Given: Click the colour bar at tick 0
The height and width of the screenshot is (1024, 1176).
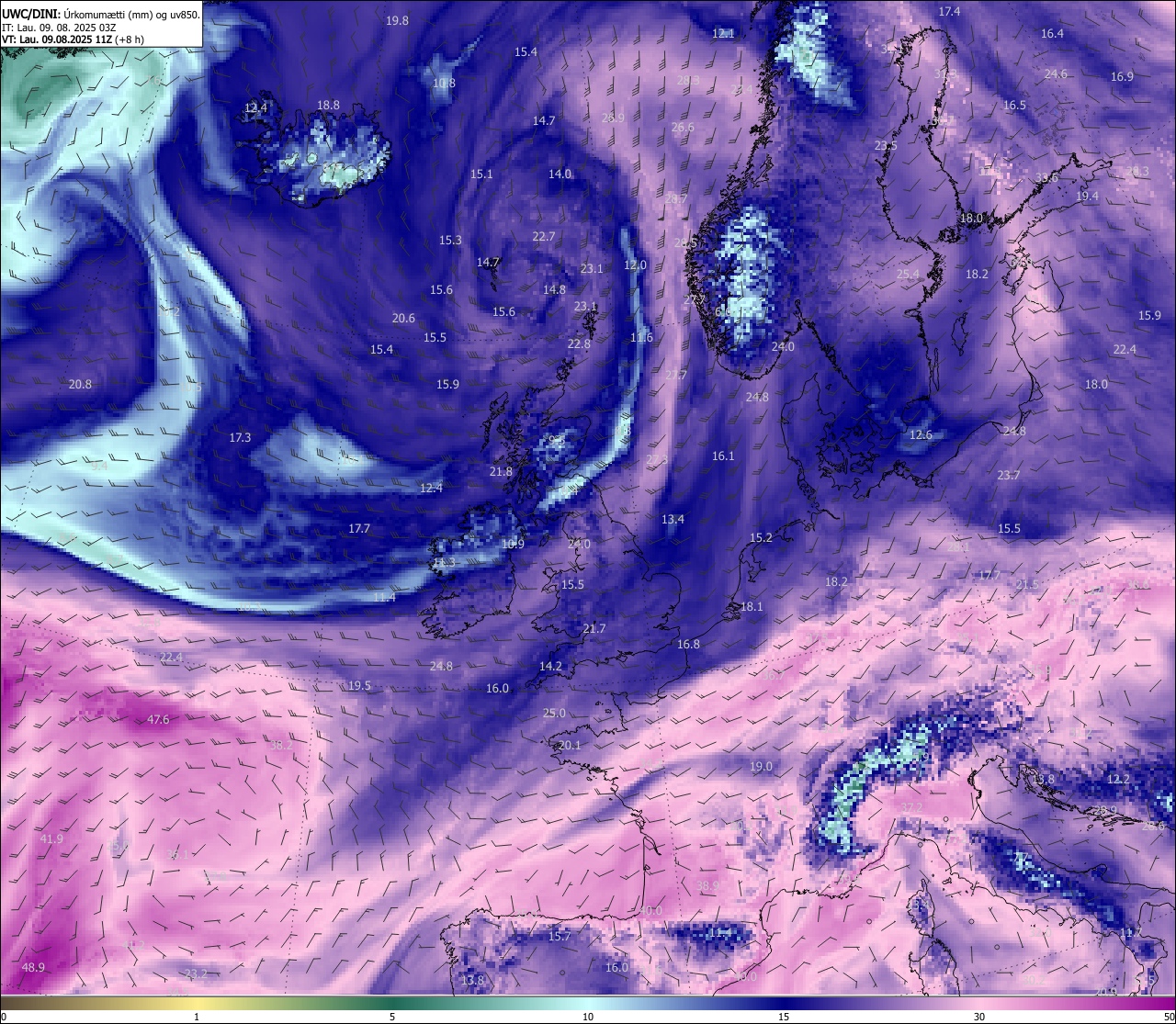Looking at the screenshot, I should pyautogui.click(x=3, y=1002).
